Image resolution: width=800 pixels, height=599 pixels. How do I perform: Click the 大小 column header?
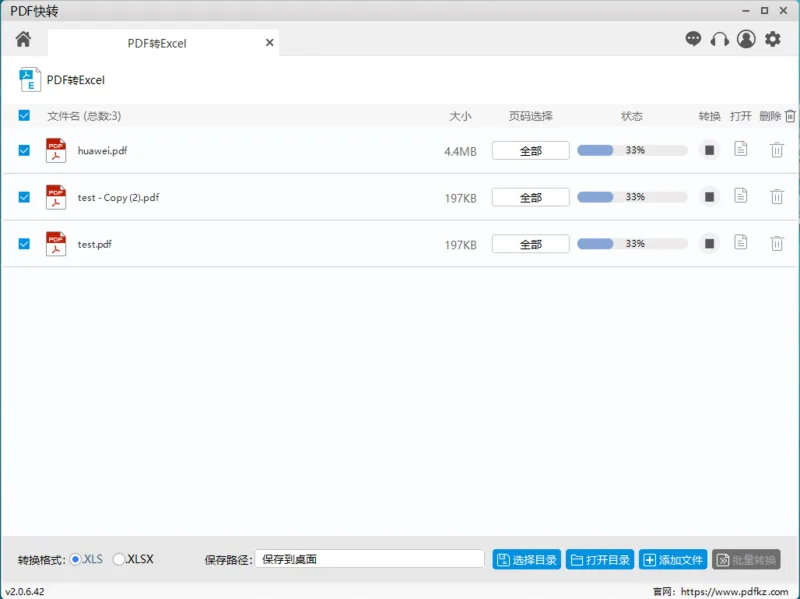pyautogui.click(x=460, y=116)
